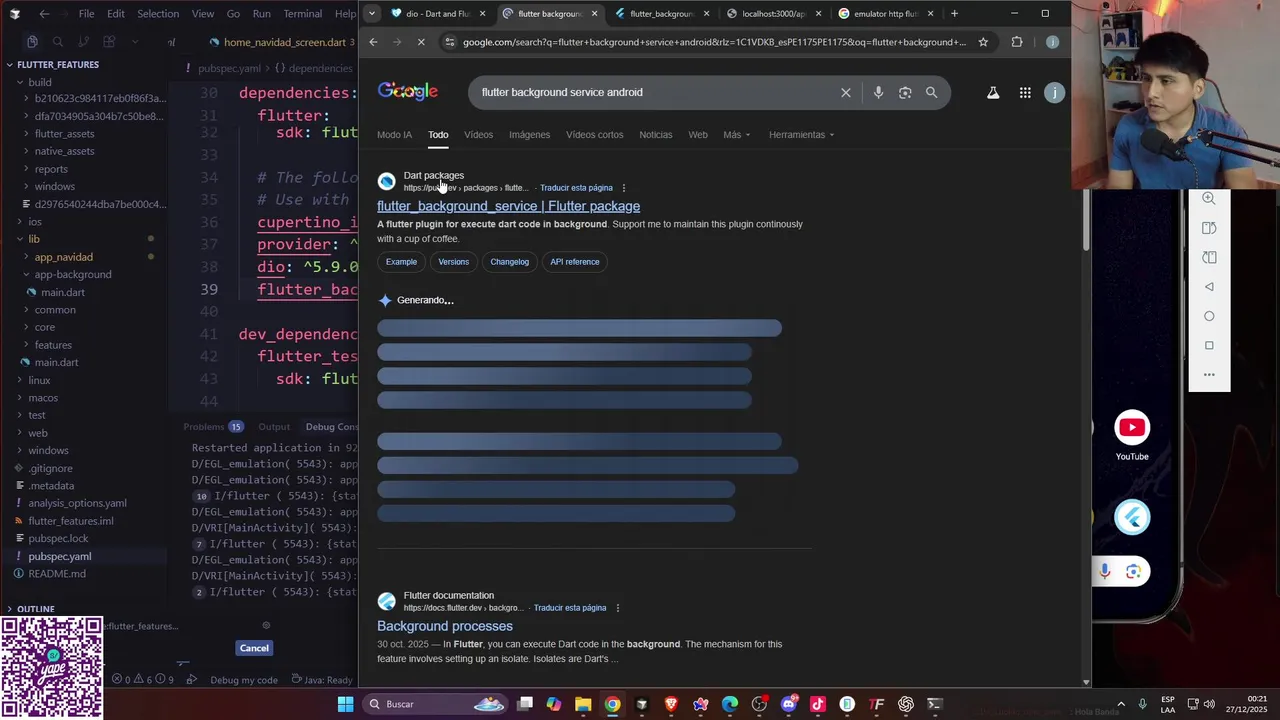
Task: Expand the flutter_assets folder
Action: click(64, 133)
